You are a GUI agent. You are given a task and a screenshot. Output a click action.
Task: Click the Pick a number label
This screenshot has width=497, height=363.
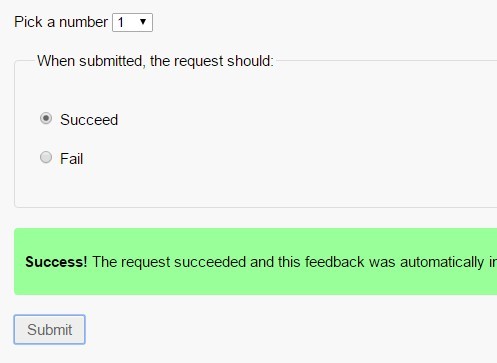click(x=61, y=22)
